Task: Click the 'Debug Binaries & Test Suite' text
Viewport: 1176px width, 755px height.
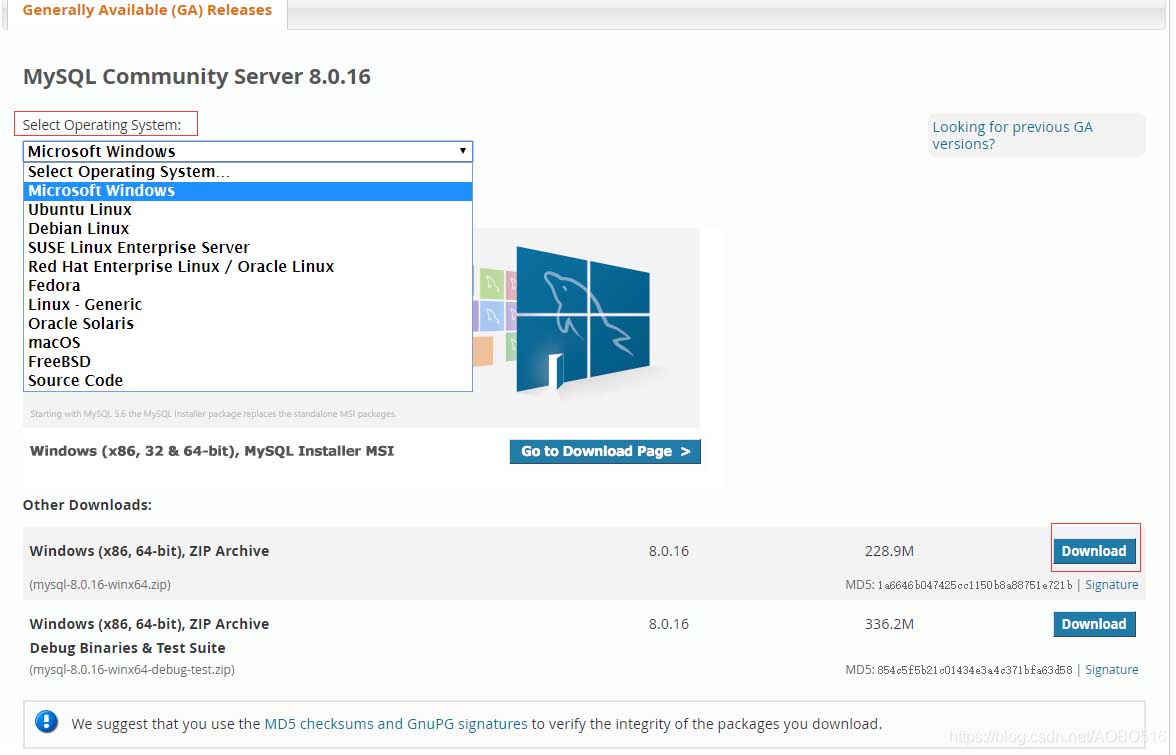Action: click(x=128, y=649)
